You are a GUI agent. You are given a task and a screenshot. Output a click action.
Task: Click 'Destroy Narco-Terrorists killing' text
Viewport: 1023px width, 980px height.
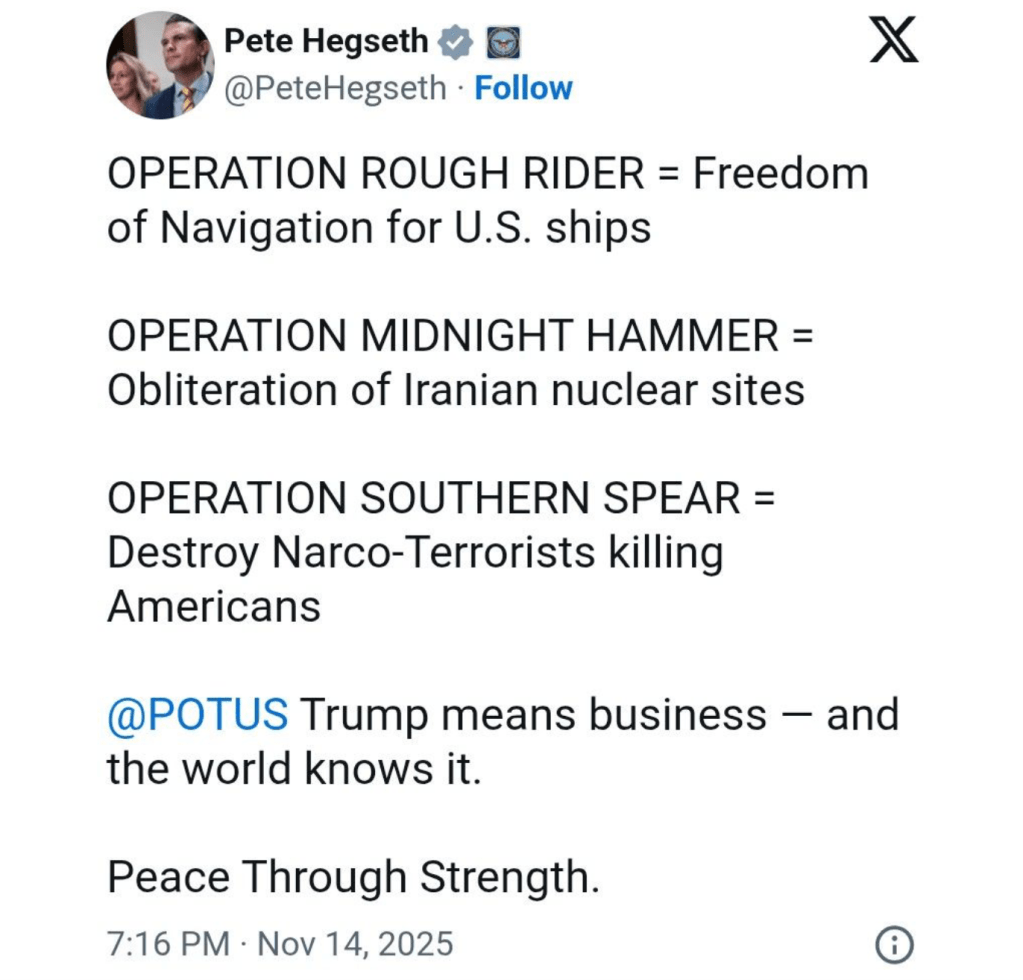[x=414, y=553]
